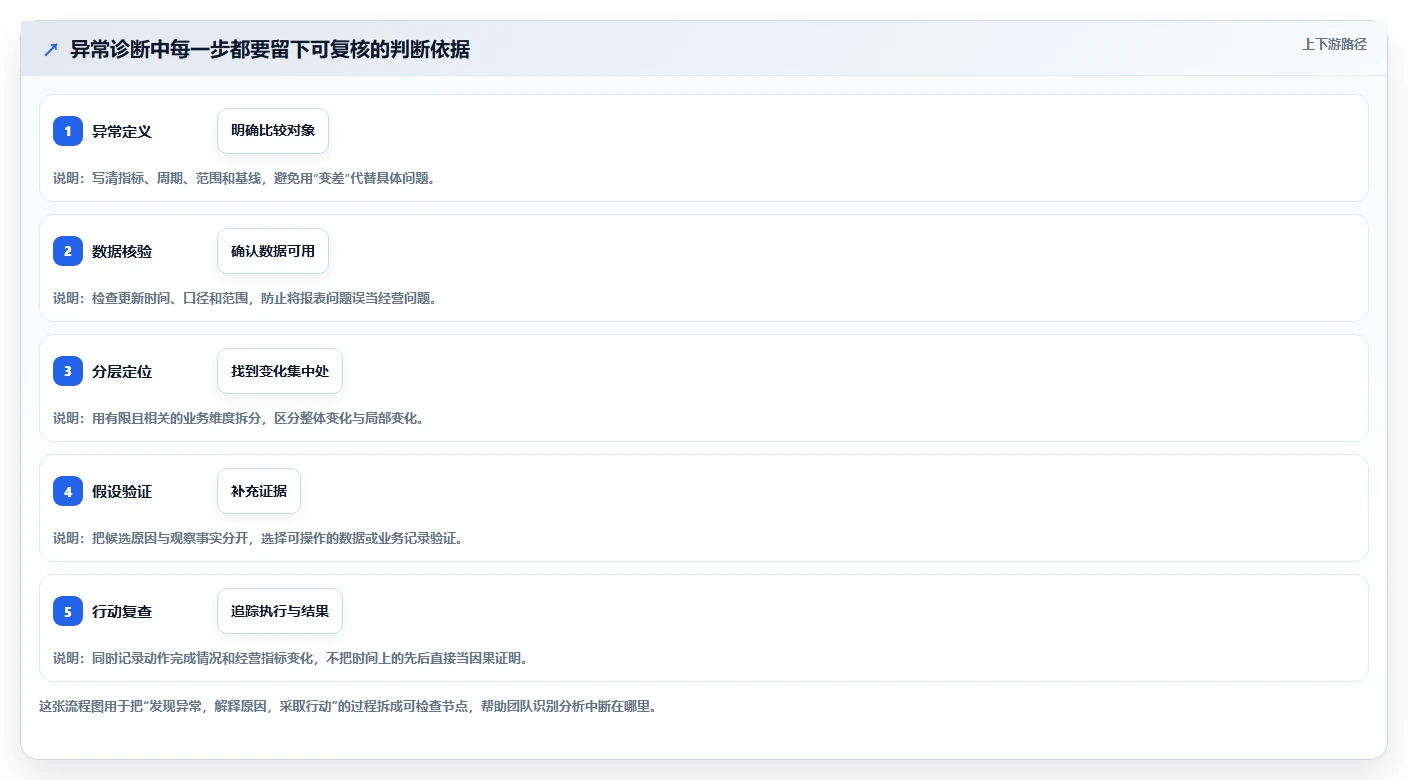This screenshot has width=1408, height=780.
Task: Click the 异常定义 step title
Action: coord(122,131)
